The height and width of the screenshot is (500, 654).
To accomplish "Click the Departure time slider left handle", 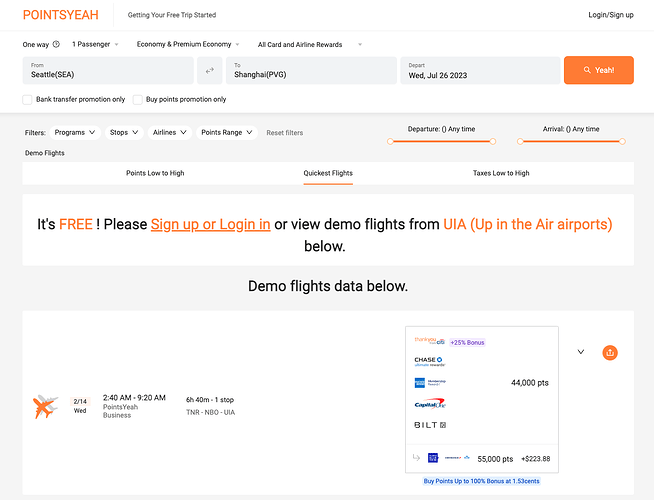I will (390, 141).
